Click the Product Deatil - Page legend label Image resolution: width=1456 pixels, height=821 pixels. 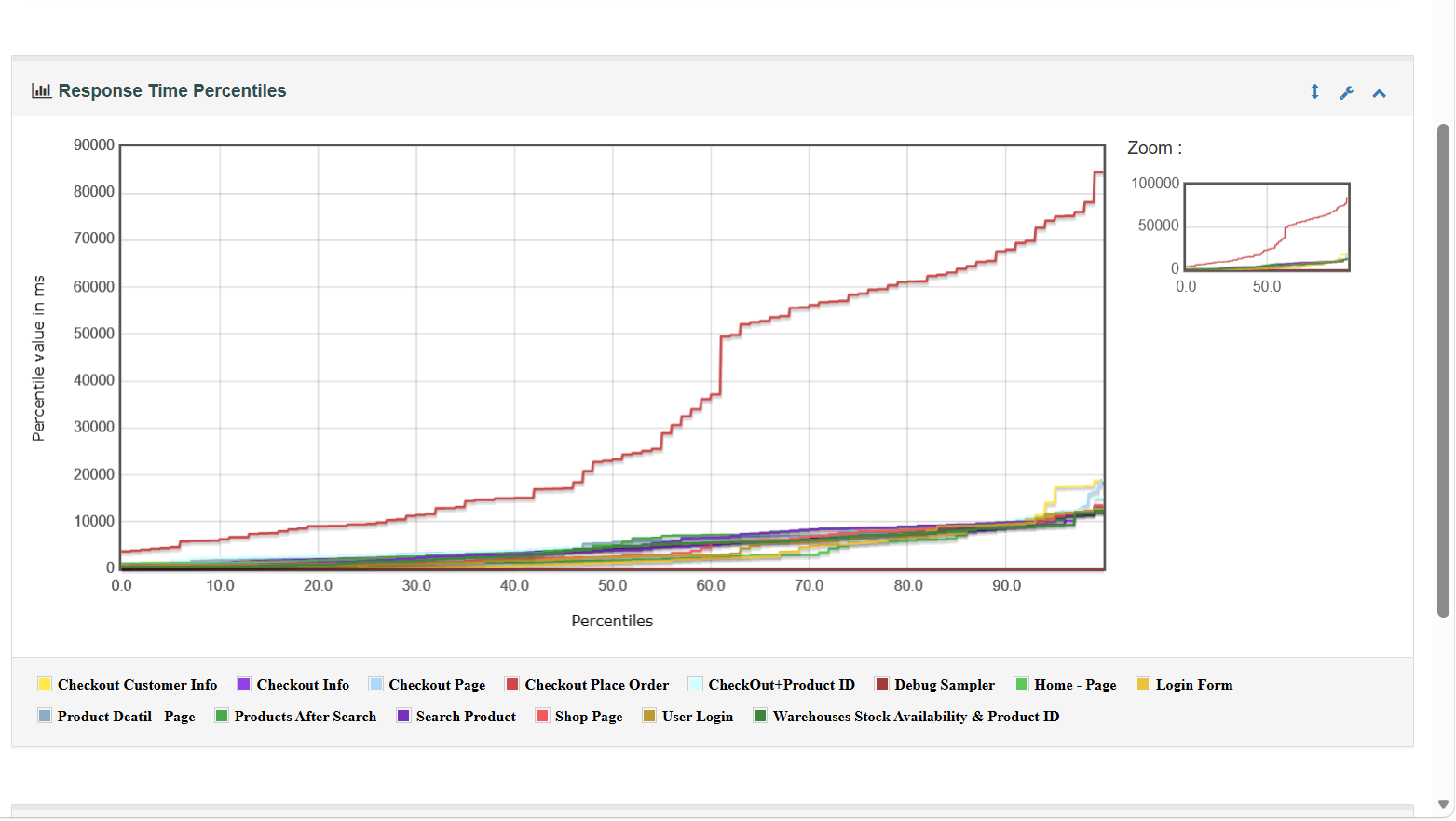pyautogui.click(x=127, y=717)
